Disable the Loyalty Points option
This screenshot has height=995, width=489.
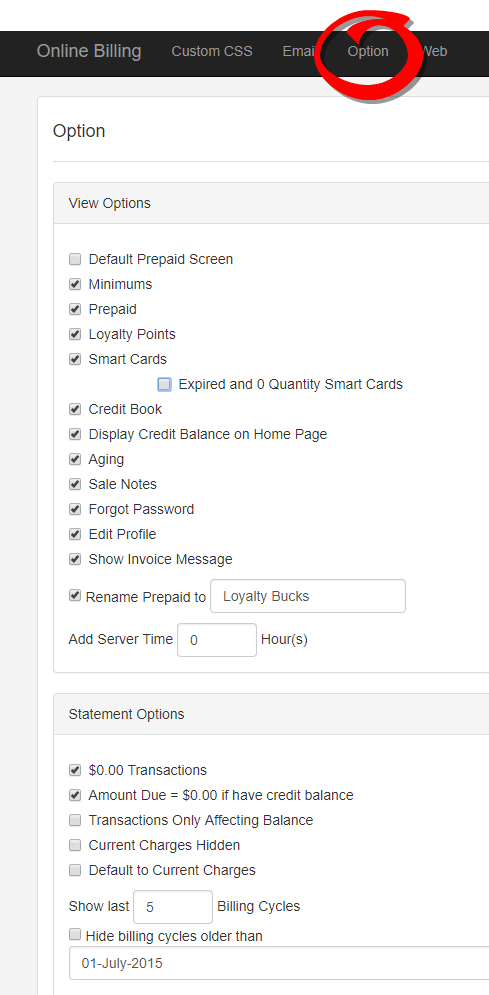point(75,334)
